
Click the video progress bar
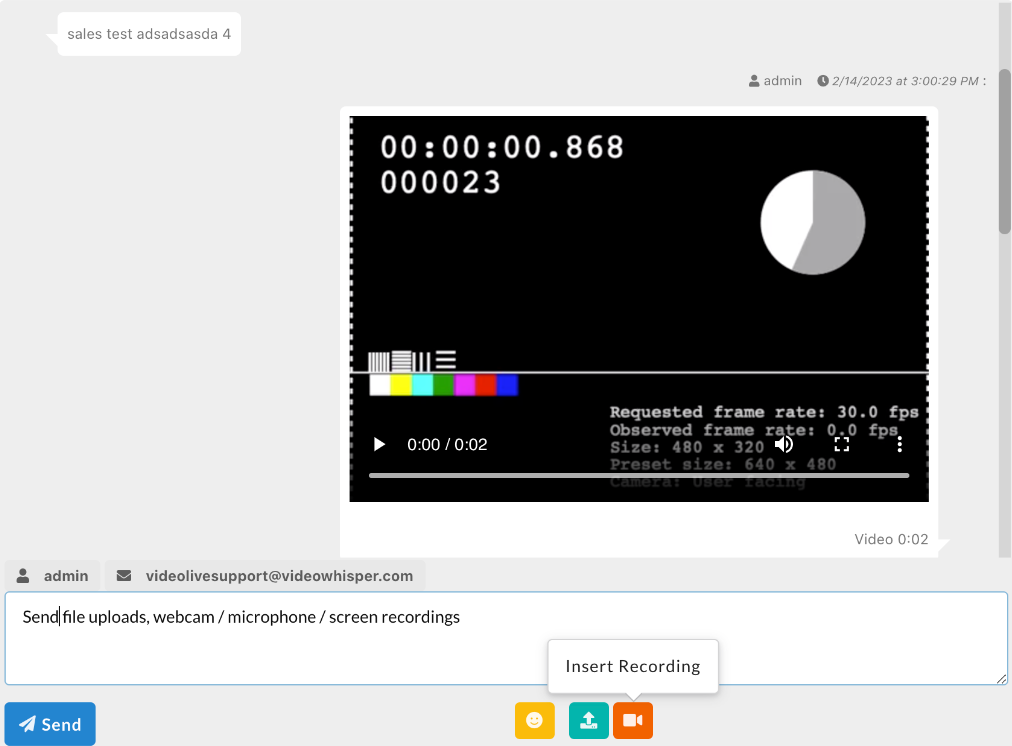[639, 476]
